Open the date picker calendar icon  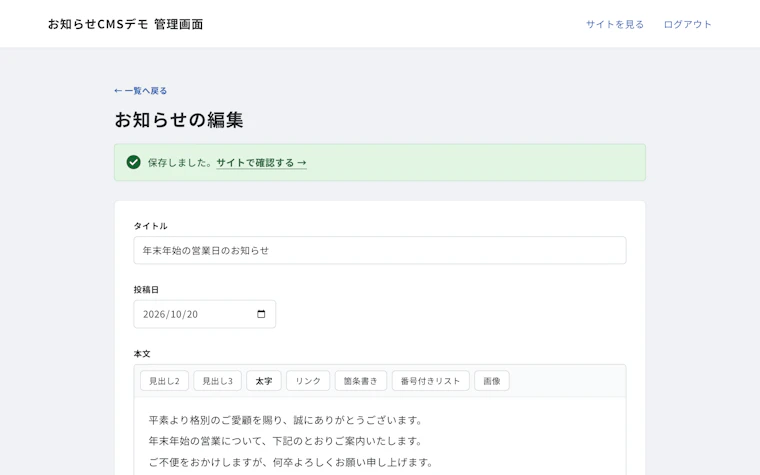[261, 314]
